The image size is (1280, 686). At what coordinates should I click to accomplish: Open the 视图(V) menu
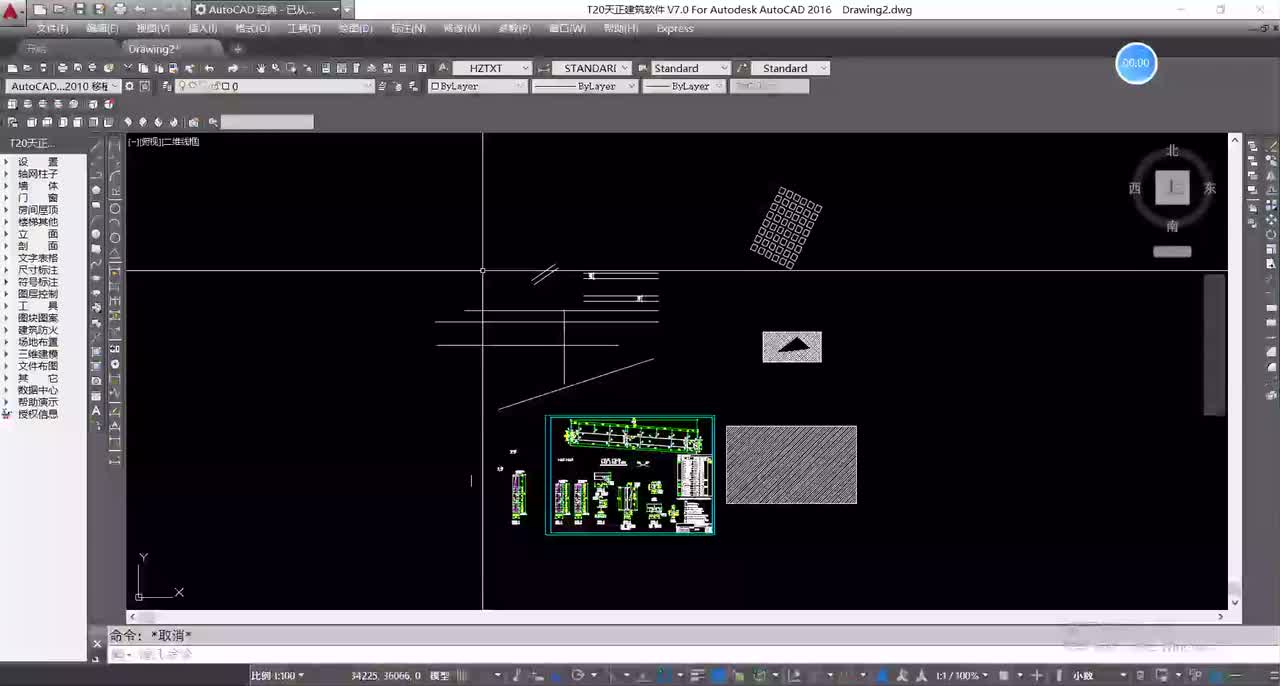point(153,28)
